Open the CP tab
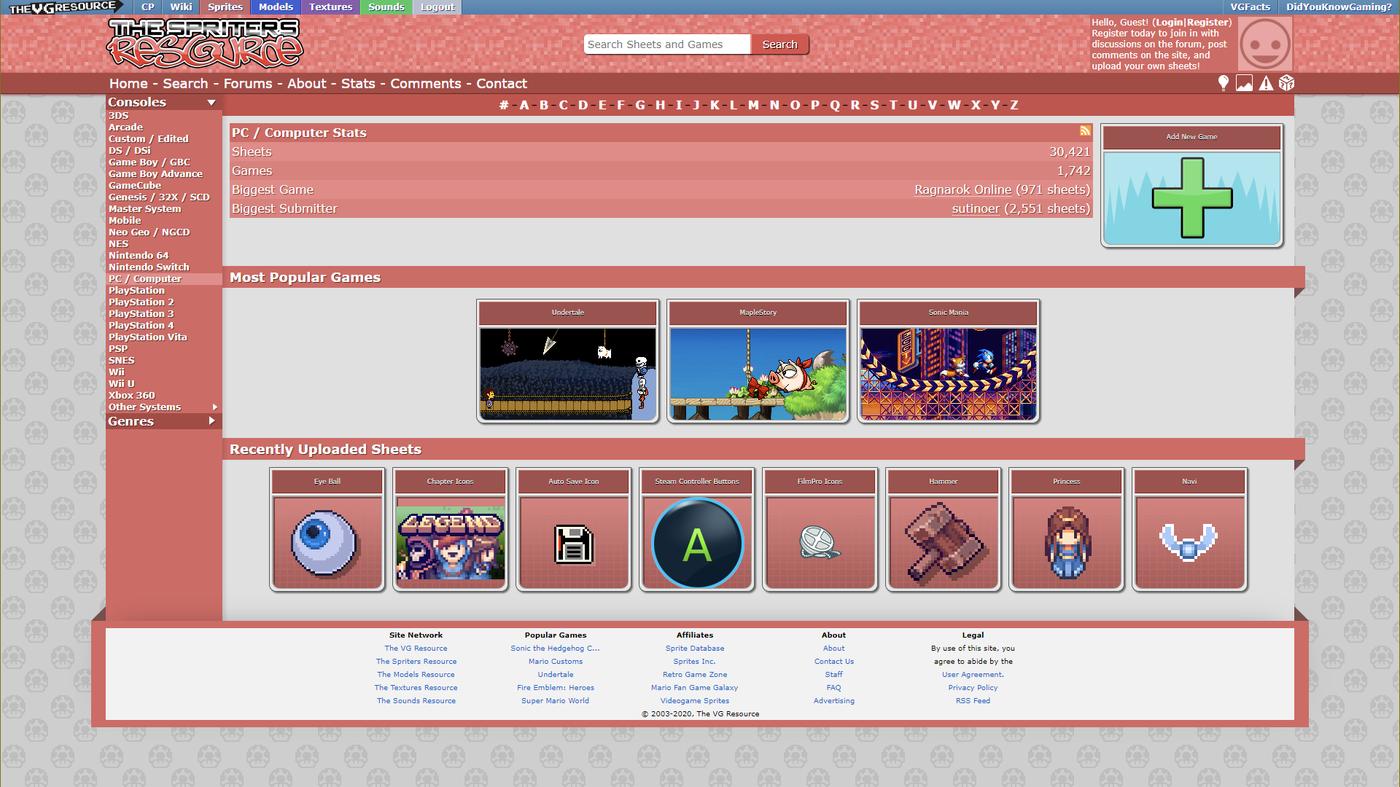 pyautogui.click(x=147, y=7)
